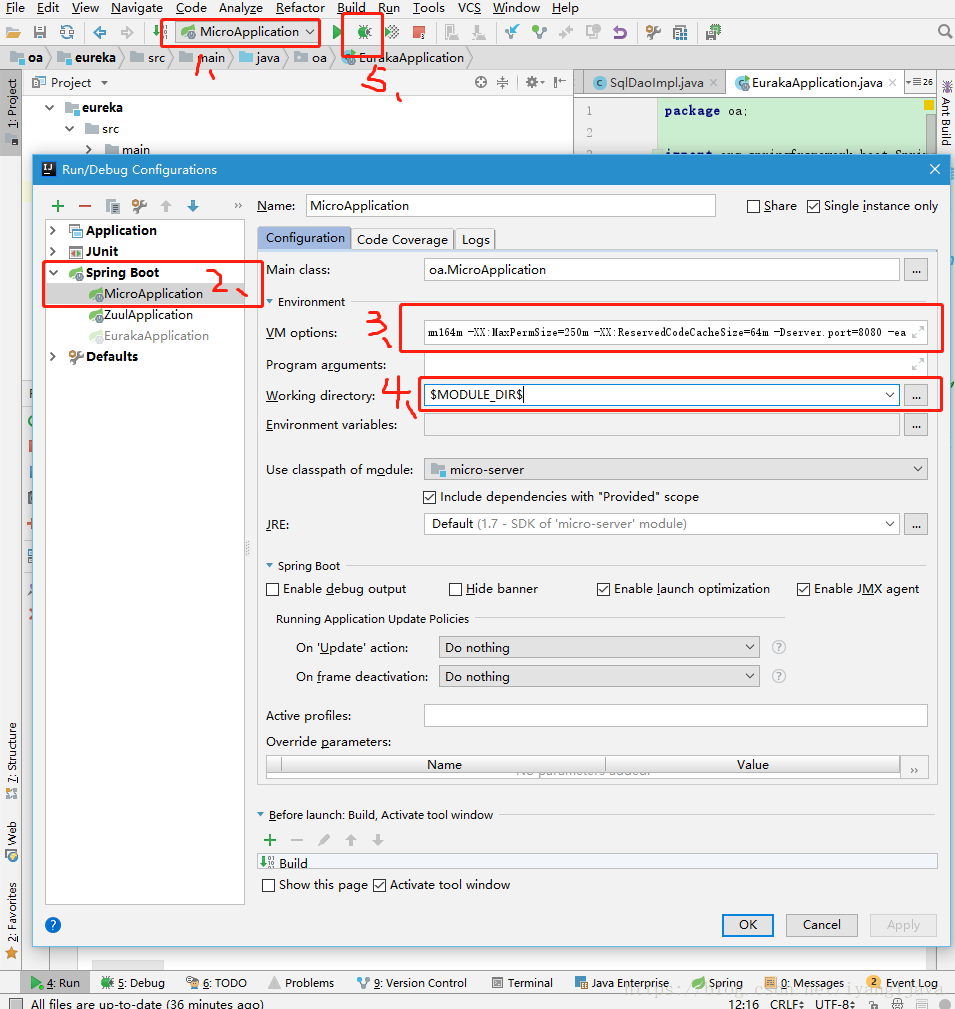Open the VCS menu
Viewport: 955px width, 1009px height.
tap(469, 8)
